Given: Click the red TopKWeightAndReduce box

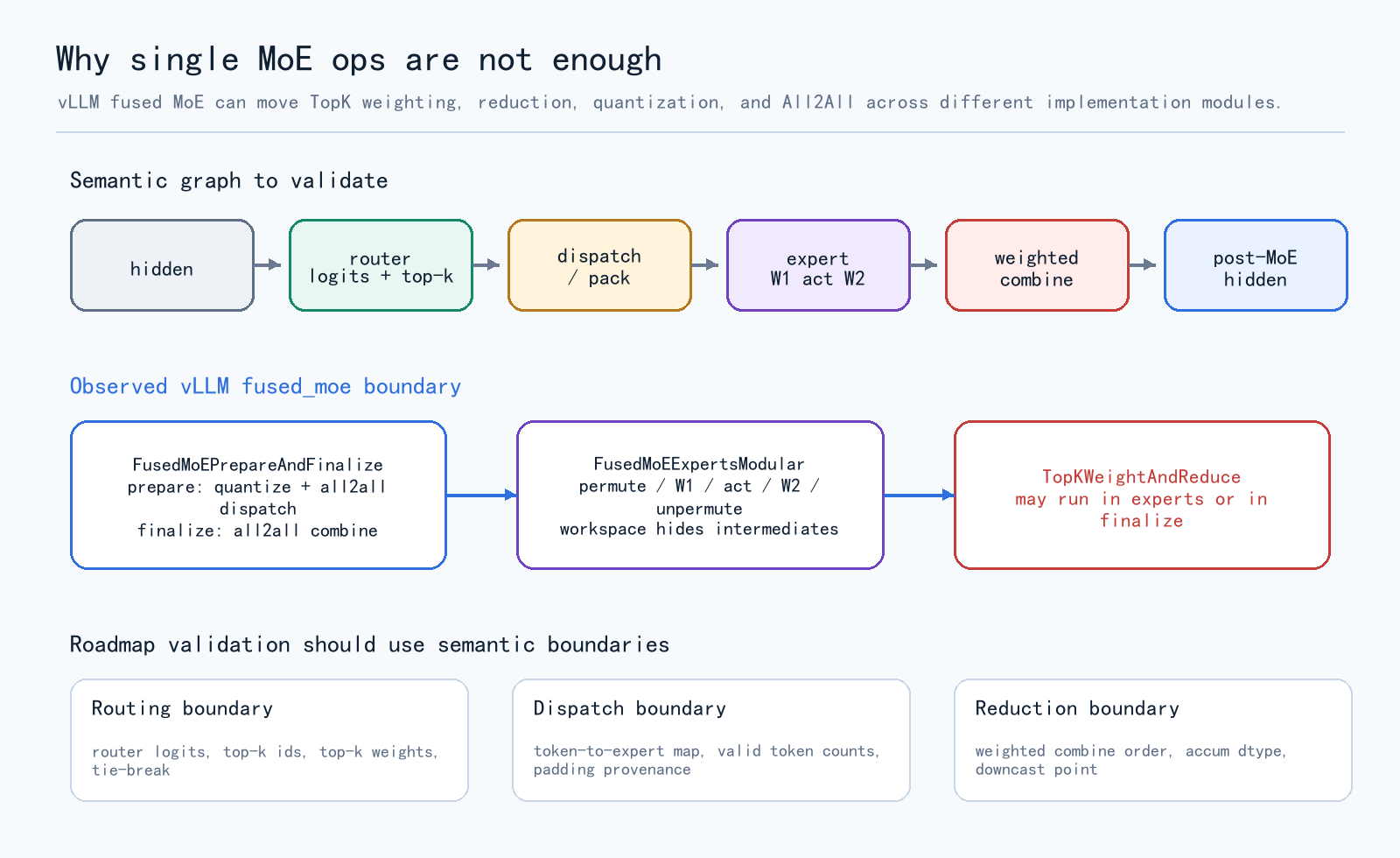Looking at the screenshot, I should point(1142,495).
